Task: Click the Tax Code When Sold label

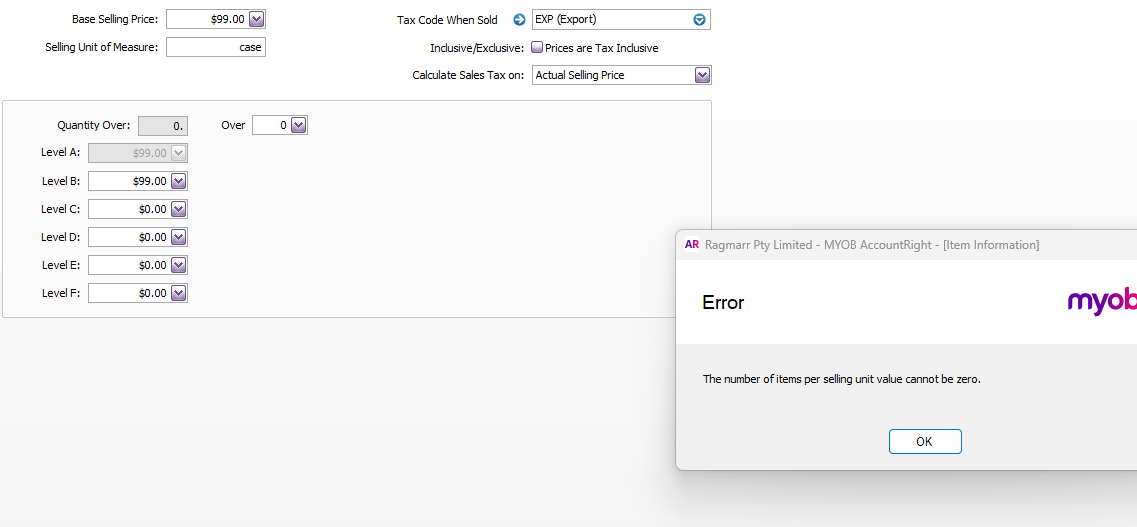Action: [x=447, y=20]
